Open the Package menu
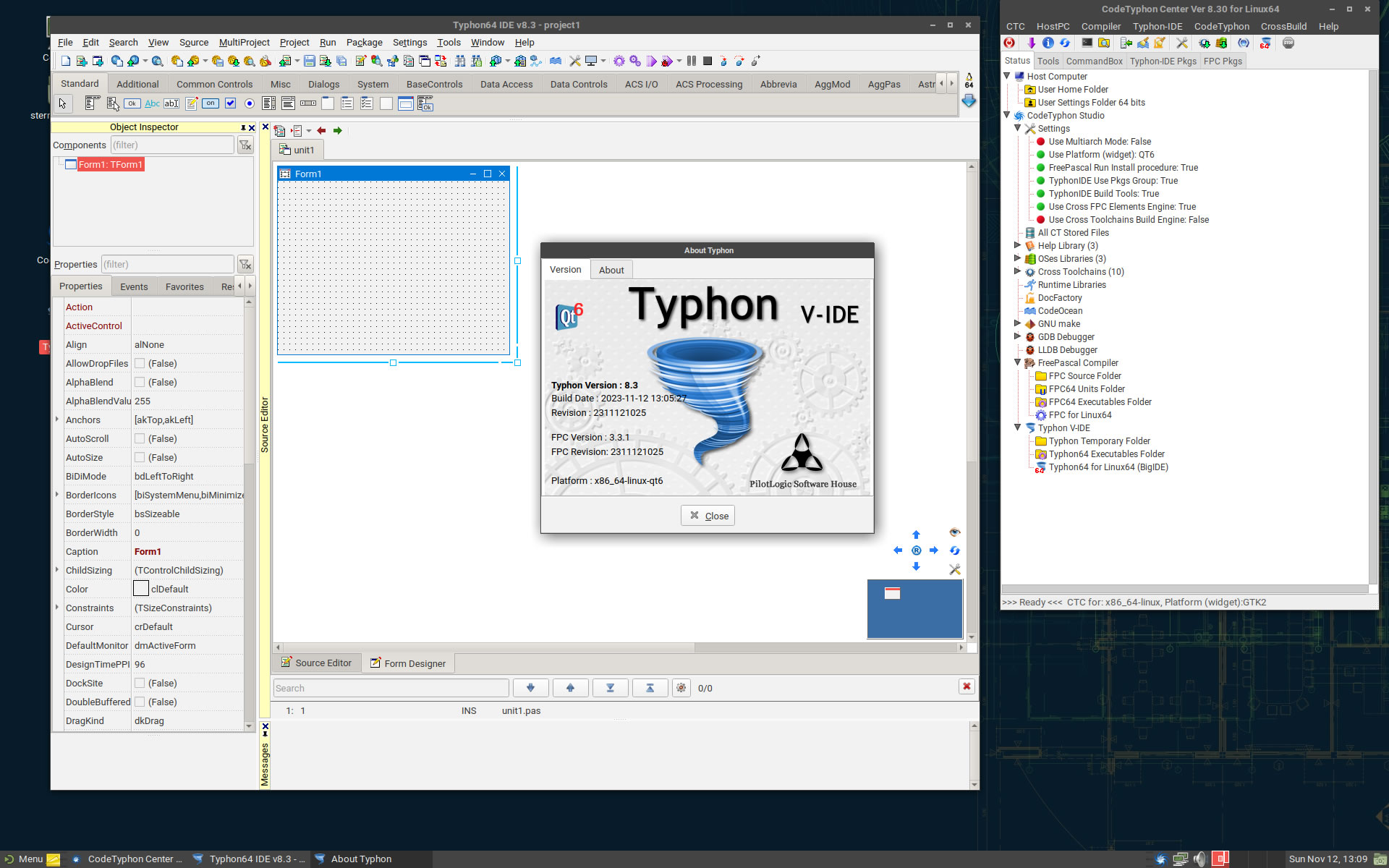The image size is (1389, 868). click(x=364, y=43)
